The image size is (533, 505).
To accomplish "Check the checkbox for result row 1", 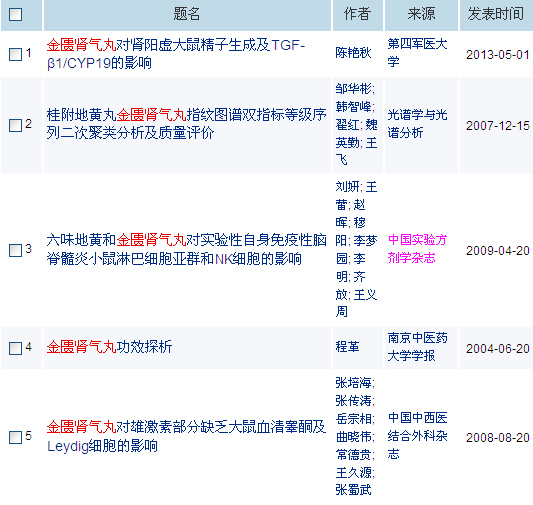I will pos(15,54).
